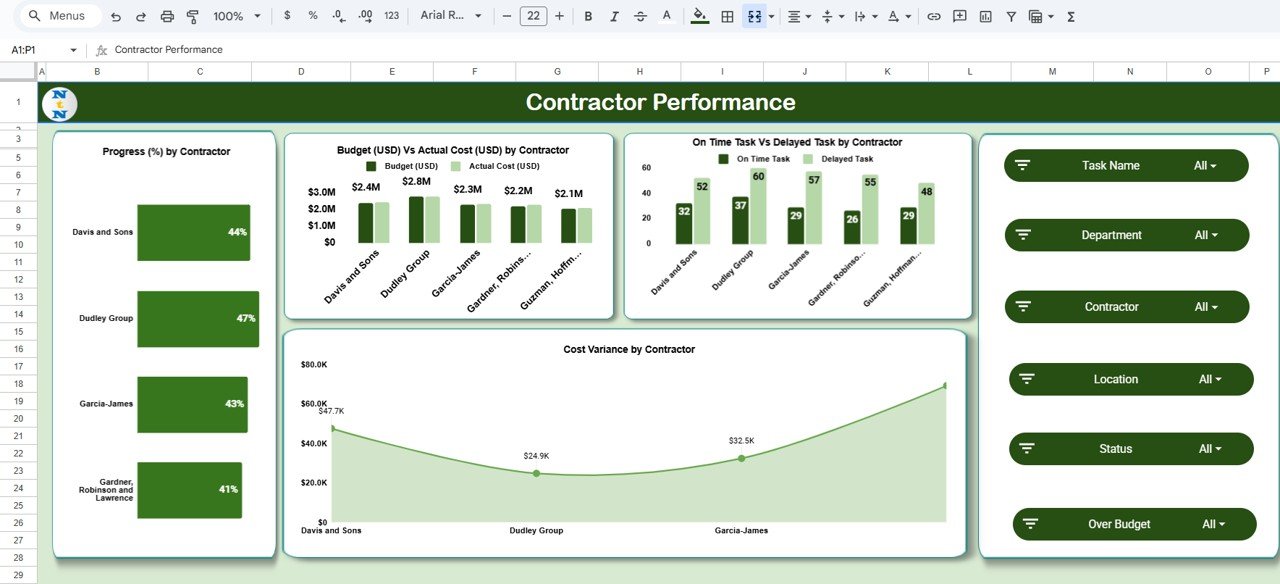Click the Functions (Σ) icon
Image resolution: width=1280 pixels, height=584 pixels.
[1069, 16]
